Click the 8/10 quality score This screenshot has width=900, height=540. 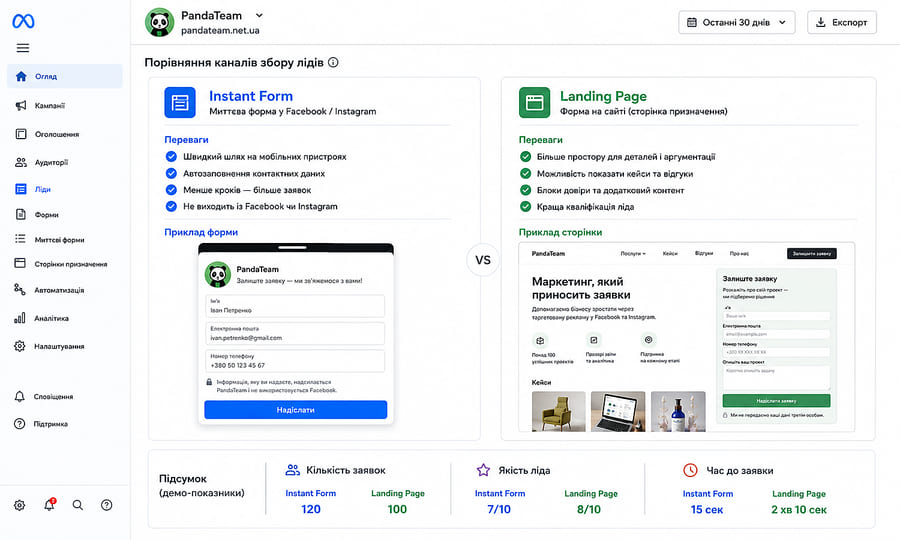click(x=589, y=509)
